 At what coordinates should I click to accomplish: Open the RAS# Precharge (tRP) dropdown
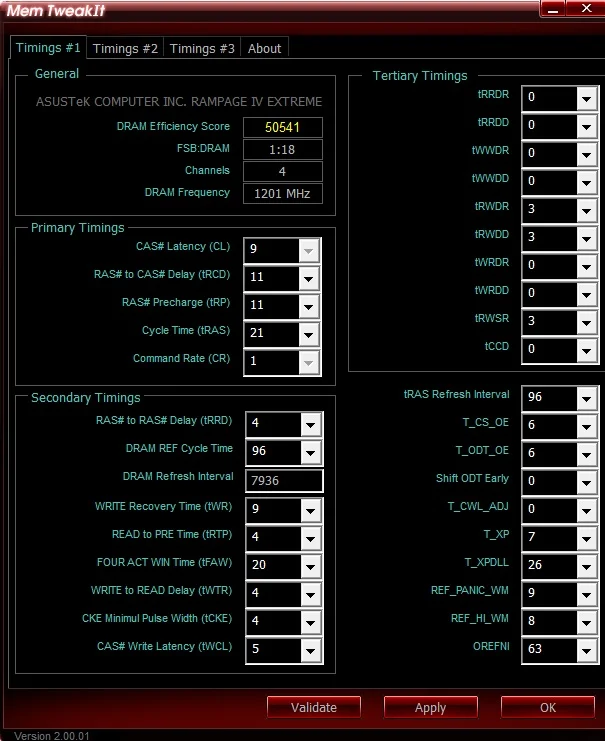coord(308,306)
